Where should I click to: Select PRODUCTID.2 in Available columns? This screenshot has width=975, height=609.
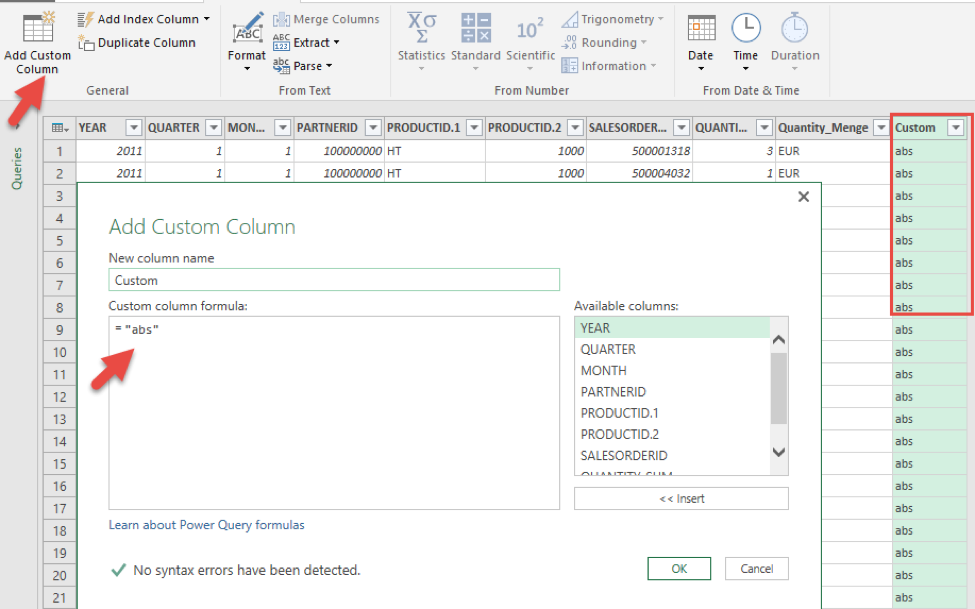pyautogui.click(x=672, y=434)
